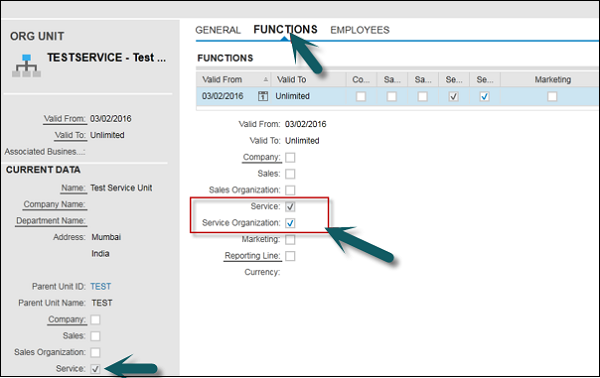600x378 pixels.
Task: Click the Mumbai address value
Action: (106, 237)
